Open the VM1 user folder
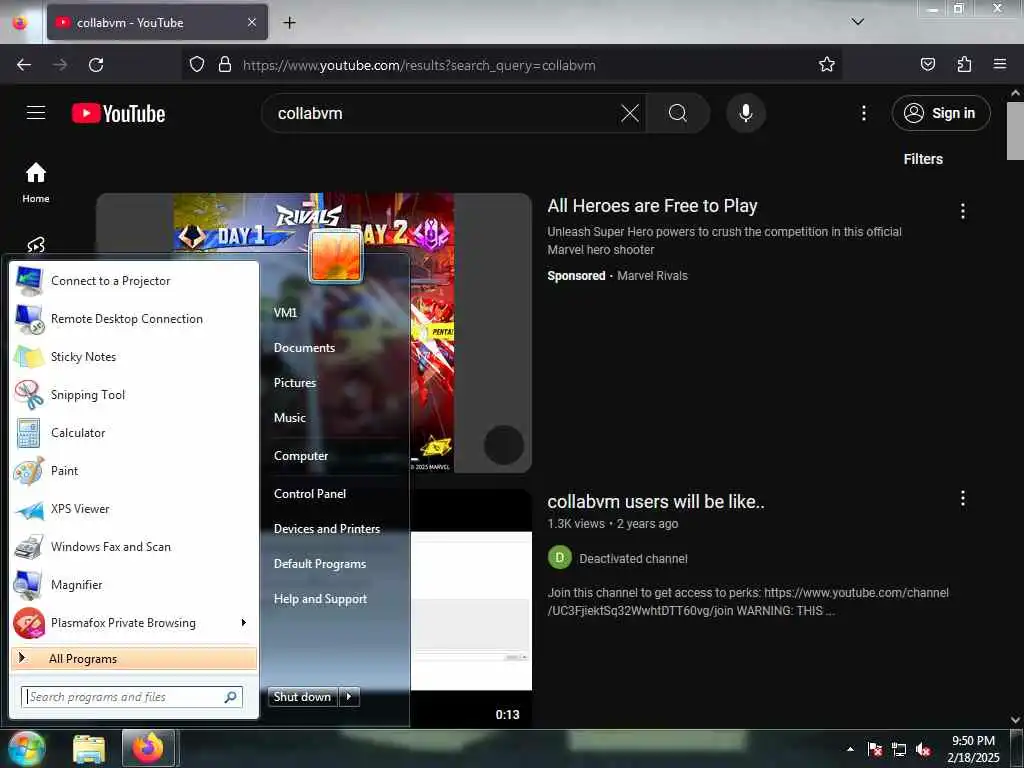The height and width of the screenshot is (768, 1024). [x=285, y=312]
